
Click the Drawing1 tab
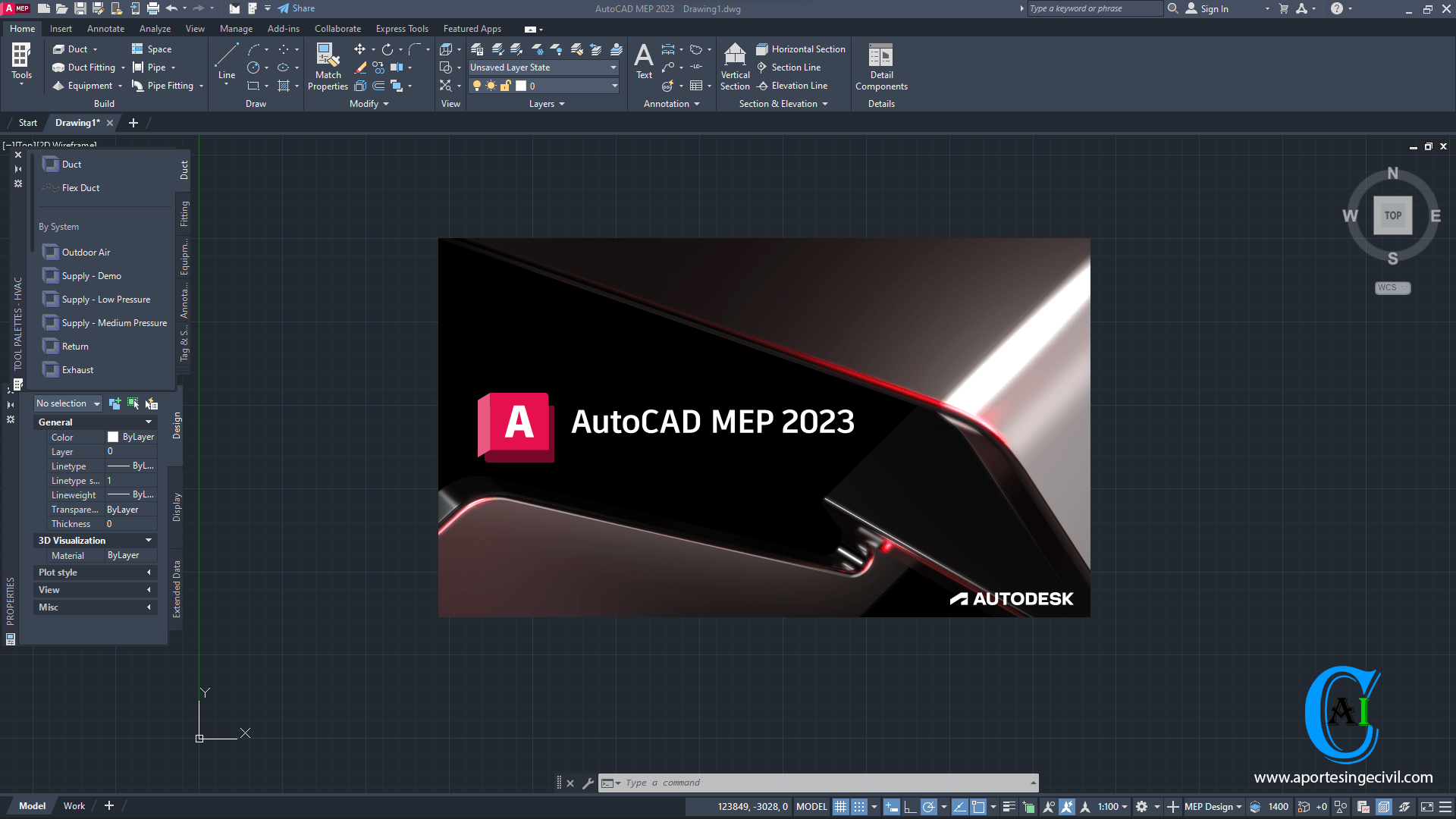pyautogui.click(x=78, y=122)
